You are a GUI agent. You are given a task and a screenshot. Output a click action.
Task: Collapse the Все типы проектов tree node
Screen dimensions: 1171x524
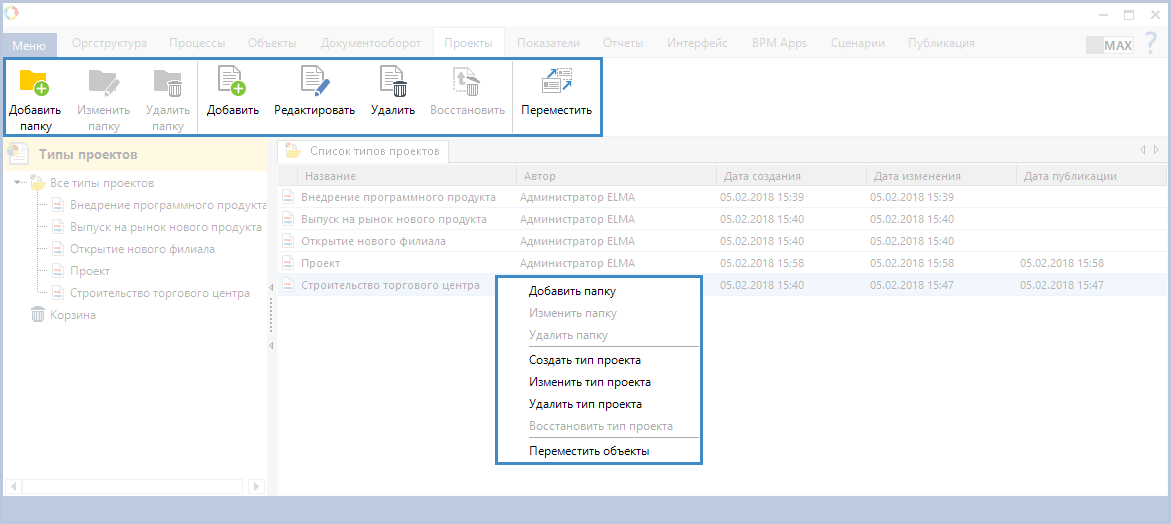coord(18,182)
